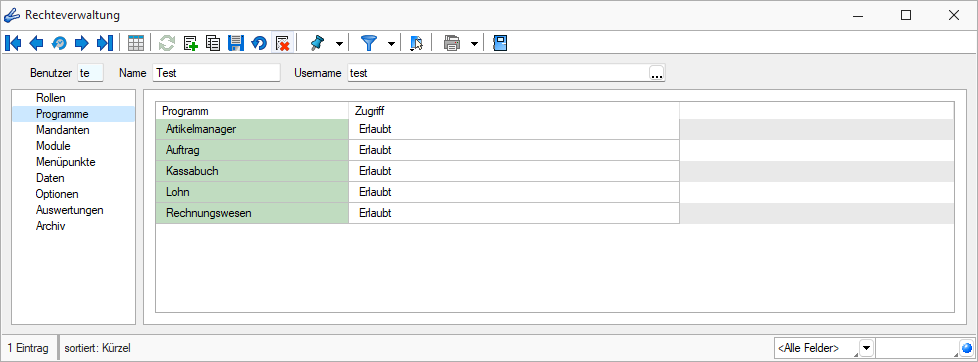This screenshot has height=362, width=978.
Task: Go to previous record arrow
Action: 36,43
